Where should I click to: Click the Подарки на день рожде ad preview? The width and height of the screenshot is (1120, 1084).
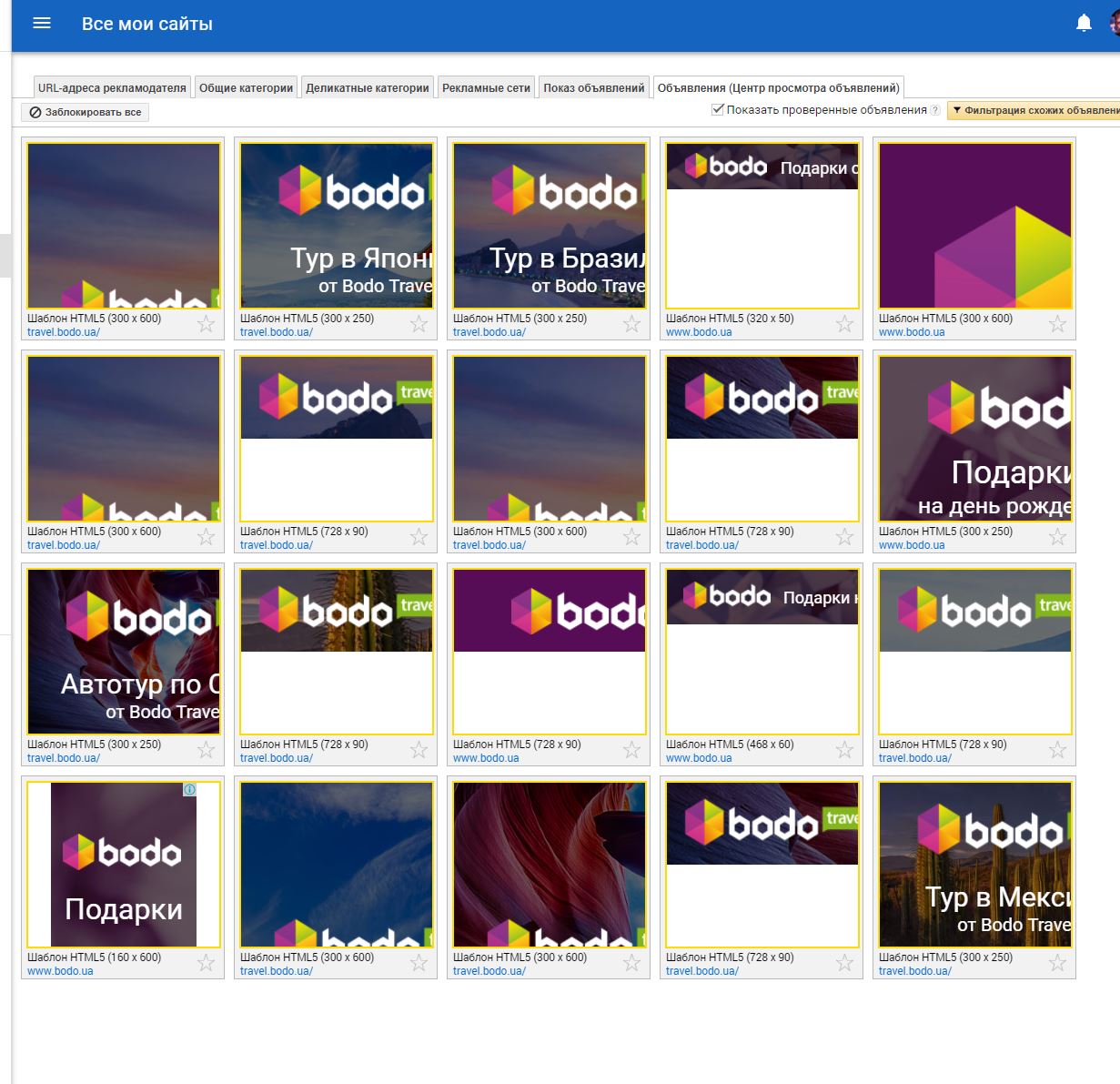click(x=975, y=439)
